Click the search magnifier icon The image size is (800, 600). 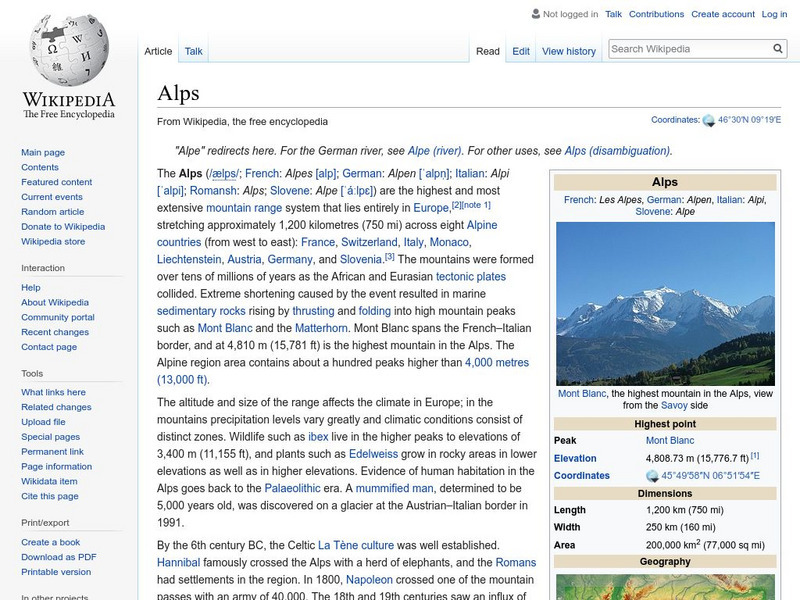[778, 48]
